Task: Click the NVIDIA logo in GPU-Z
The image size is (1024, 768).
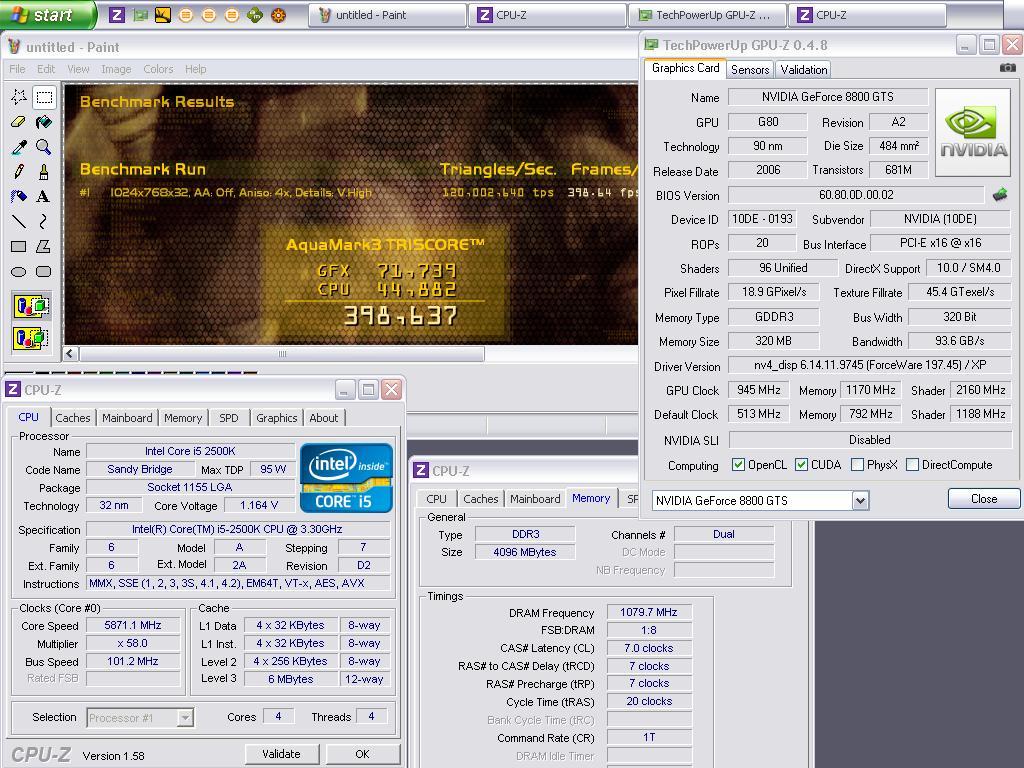Action: [x=973, y=133]
